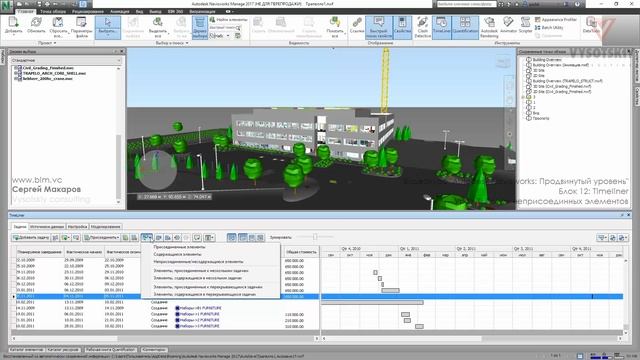Open the Autodesk Rendering tool
The image size is (640, 360).
[x=489, y=27]
